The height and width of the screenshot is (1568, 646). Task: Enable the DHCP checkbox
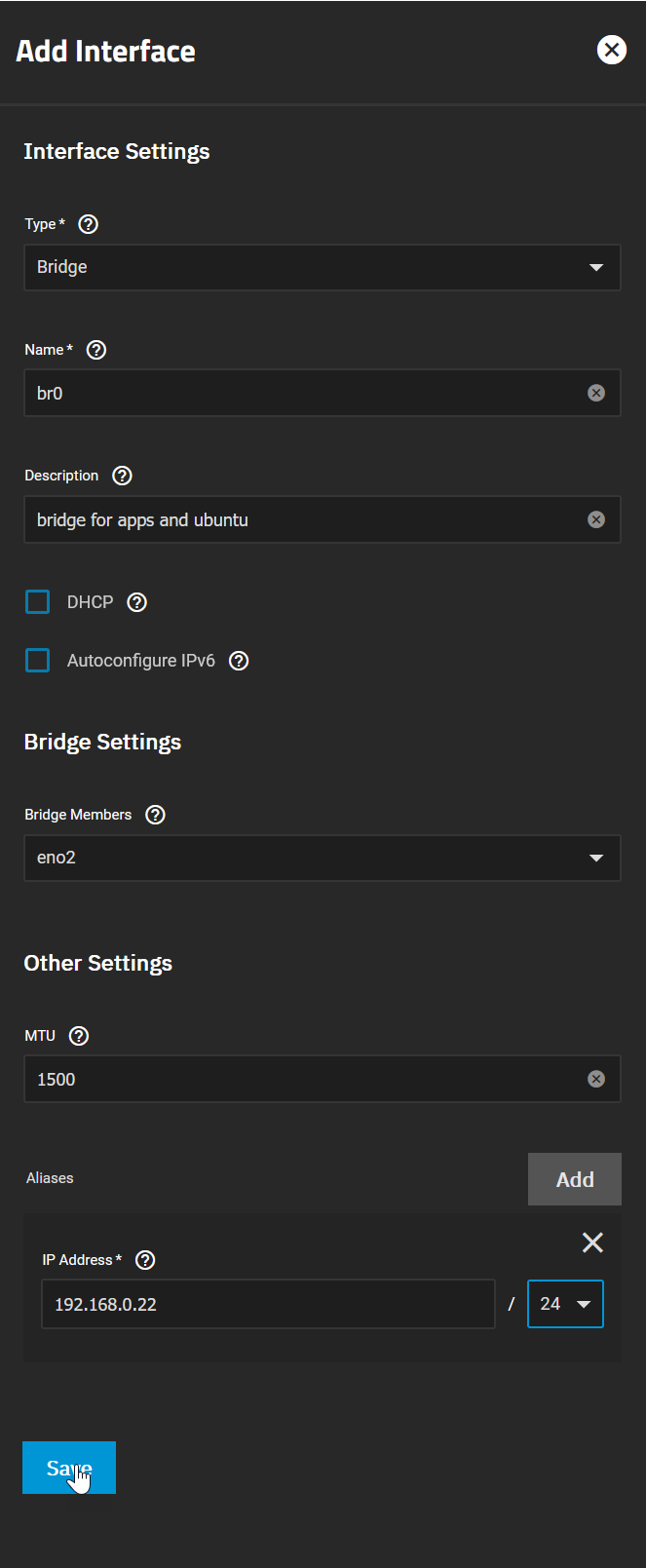(37, 601)
